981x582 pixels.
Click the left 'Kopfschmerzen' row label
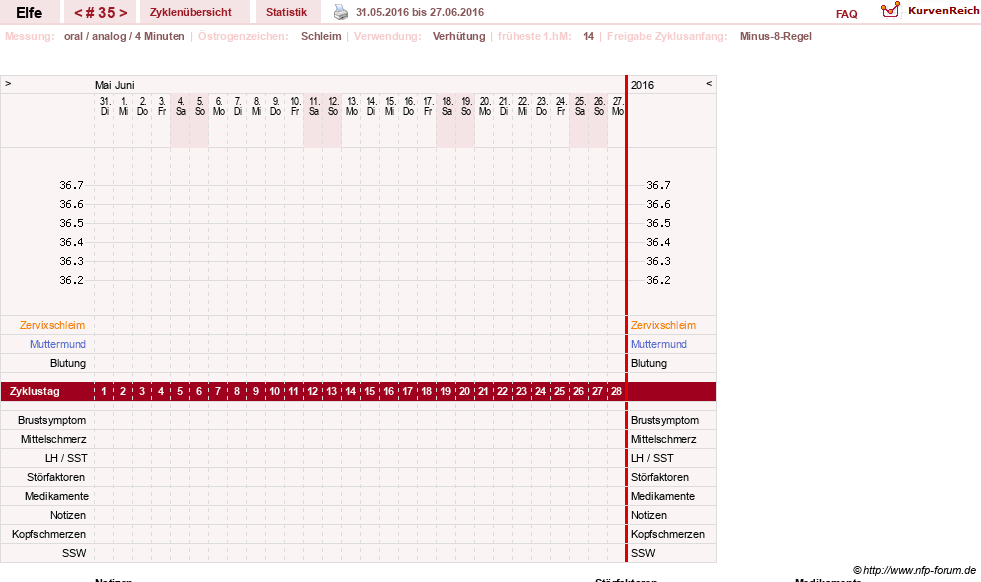click(49, 534)
